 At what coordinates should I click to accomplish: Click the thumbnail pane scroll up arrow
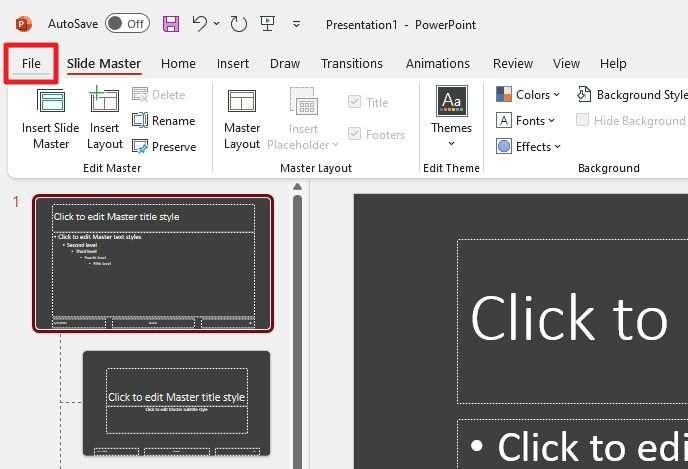(x=297, y=187)
